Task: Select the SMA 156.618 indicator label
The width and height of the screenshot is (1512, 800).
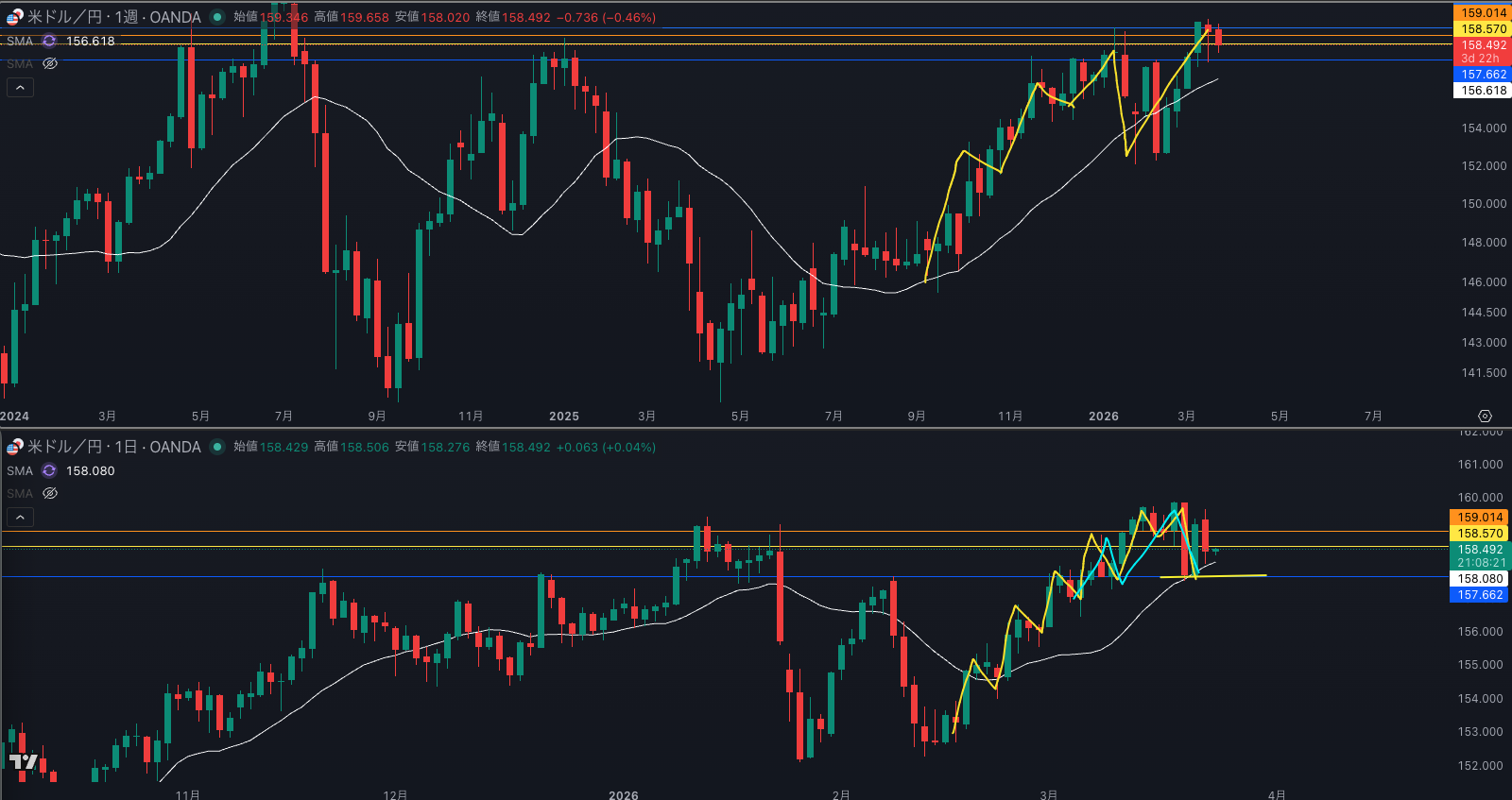Action: [x=20, y=41]
